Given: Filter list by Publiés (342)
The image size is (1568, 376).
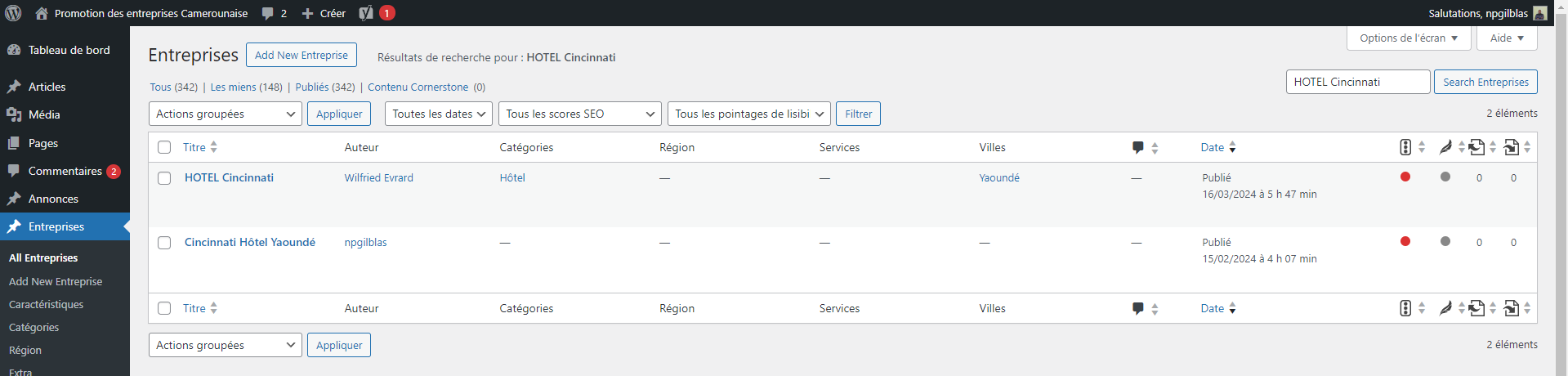Looking at the screenshot, I should pos(325,87).
